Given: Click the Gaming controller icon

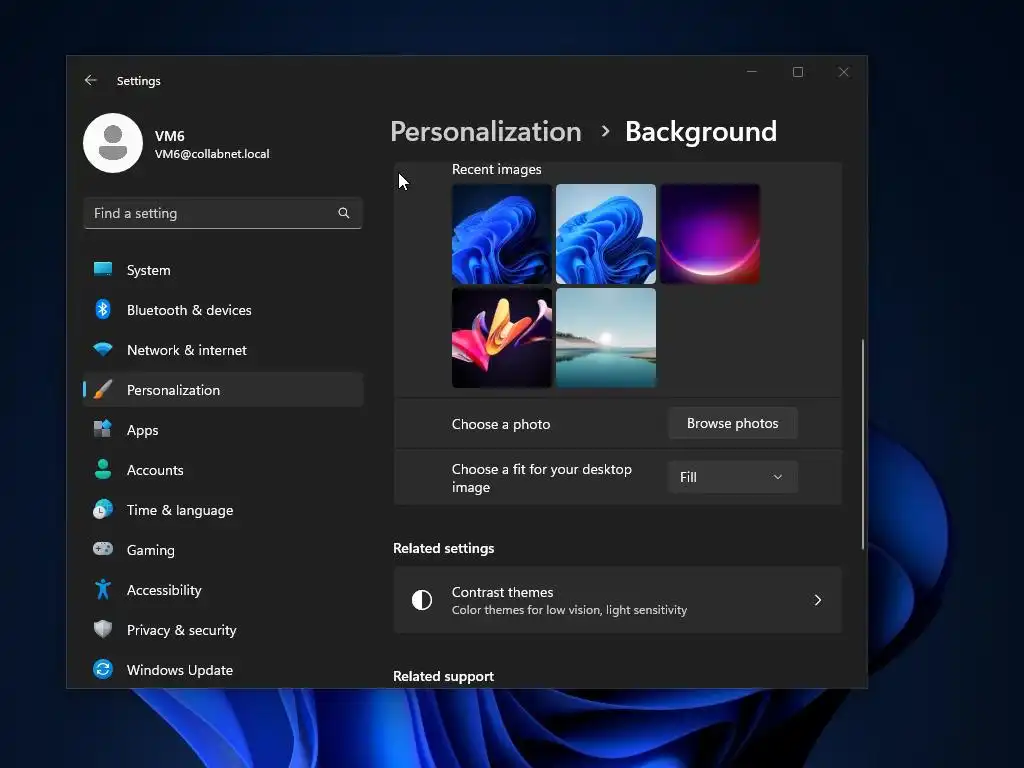Looking at the screenshot, I should click(103, 549).
